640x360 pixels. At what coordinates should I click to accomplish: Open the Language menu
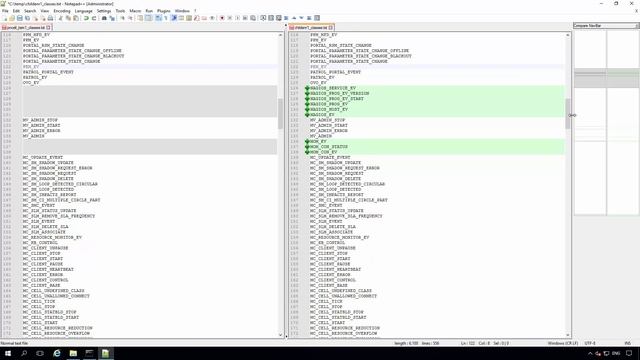83,11
